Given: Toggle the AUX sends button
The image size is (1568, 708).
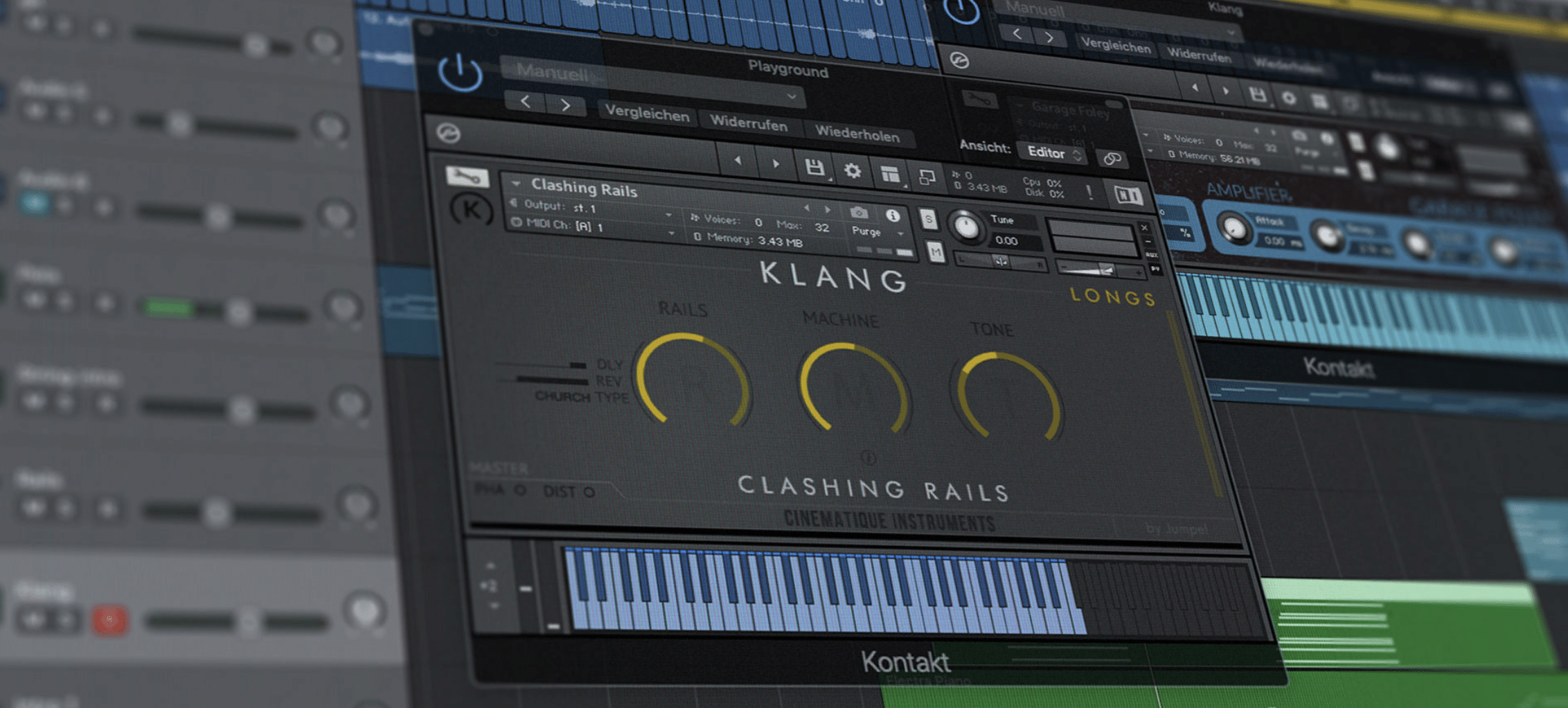Looking at the screenshot, I should 1151,255.
